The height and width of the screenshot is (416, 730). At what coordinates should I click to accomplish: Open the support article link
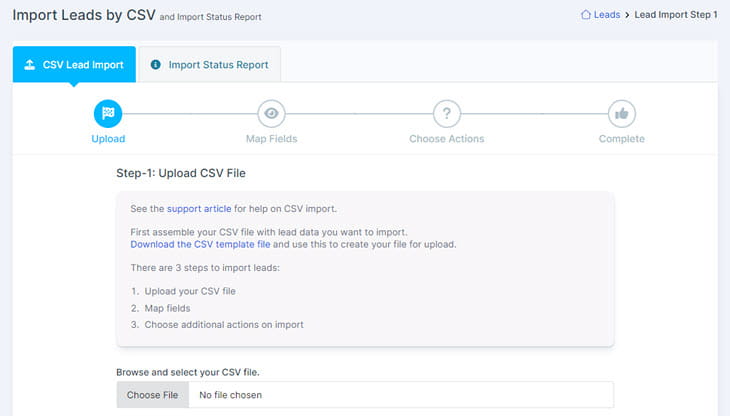coord(199,208)
